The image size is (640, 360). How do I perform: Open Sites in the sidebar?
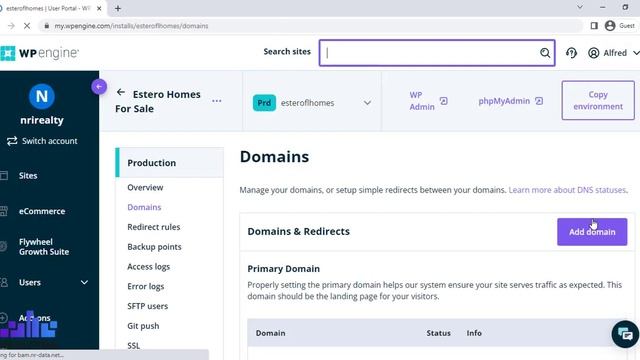pos(28,176)
